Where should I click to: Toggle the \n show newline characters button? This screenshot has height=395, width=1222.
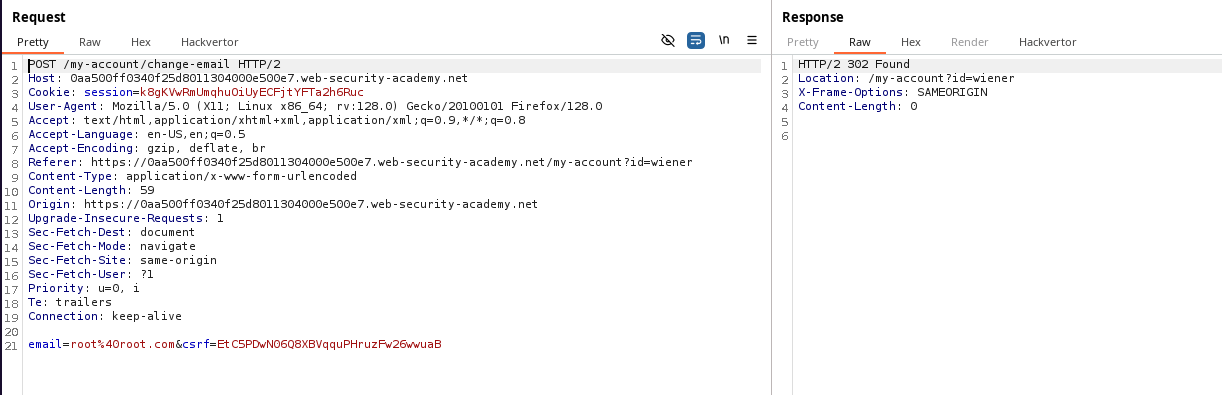coord(724,41)
